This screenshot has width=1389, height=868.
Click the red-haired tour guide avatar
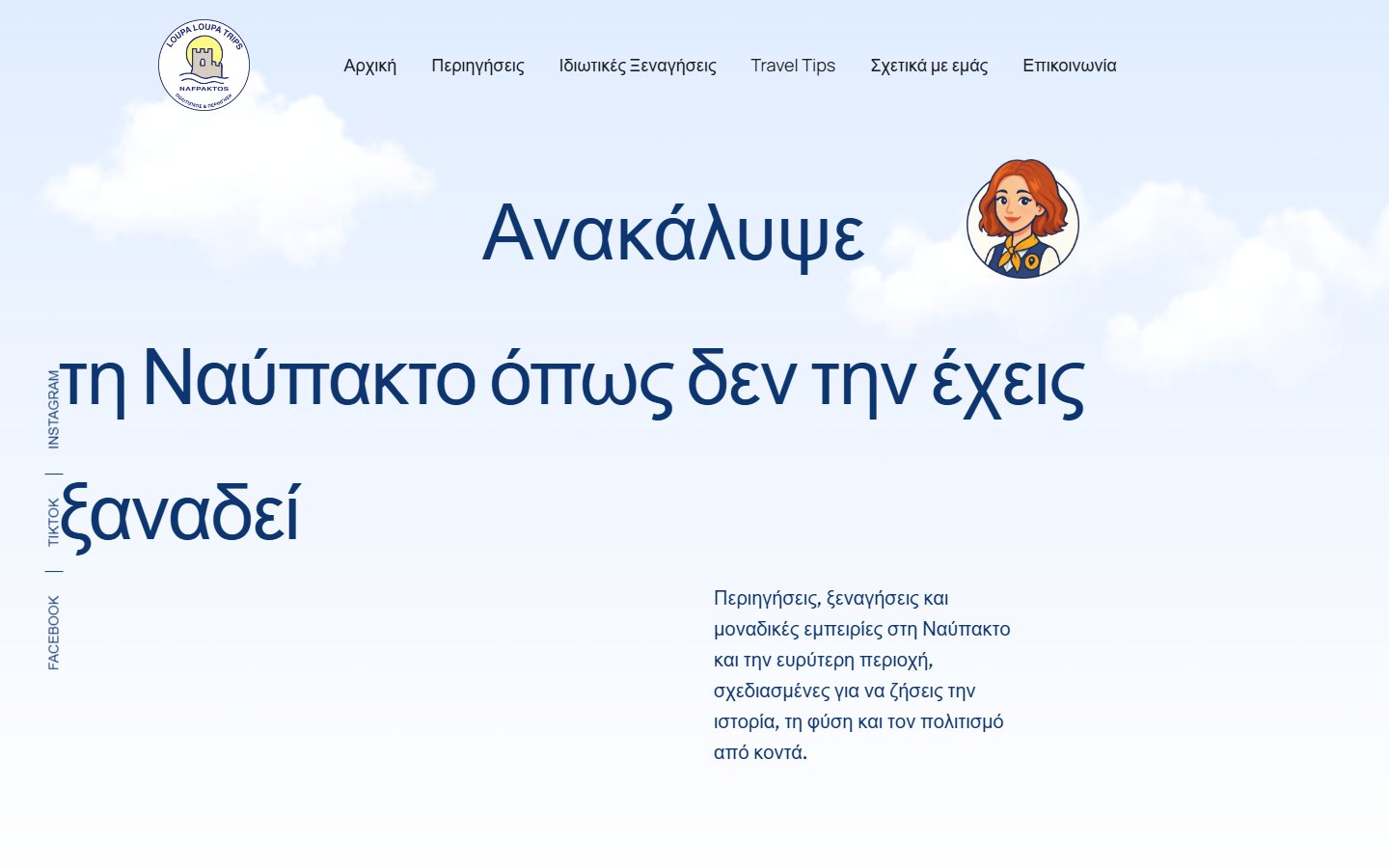tap(1022, 219)
